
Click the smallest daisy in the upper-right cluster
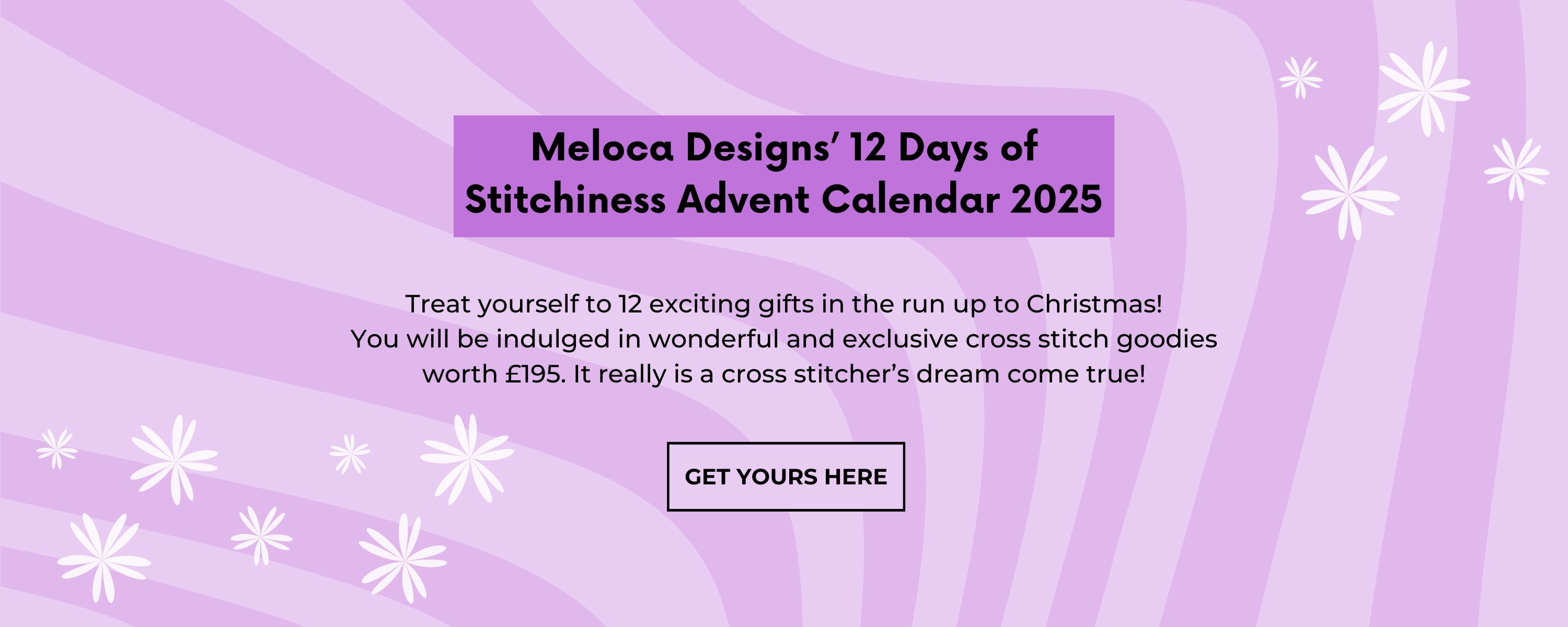[x=1300, y=78]
